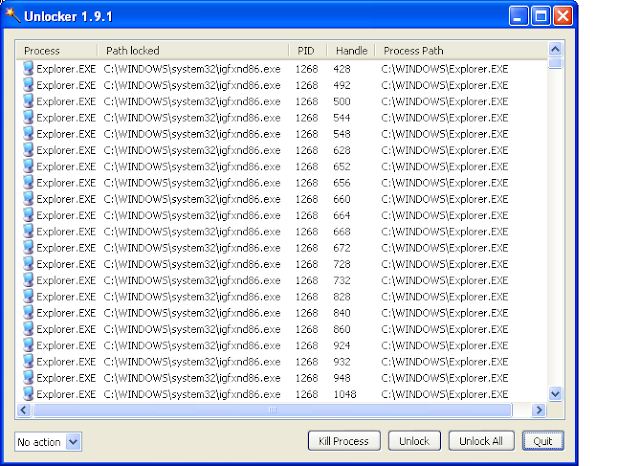Select handle value 628 cell
The image size is (640, 466).
342,151
